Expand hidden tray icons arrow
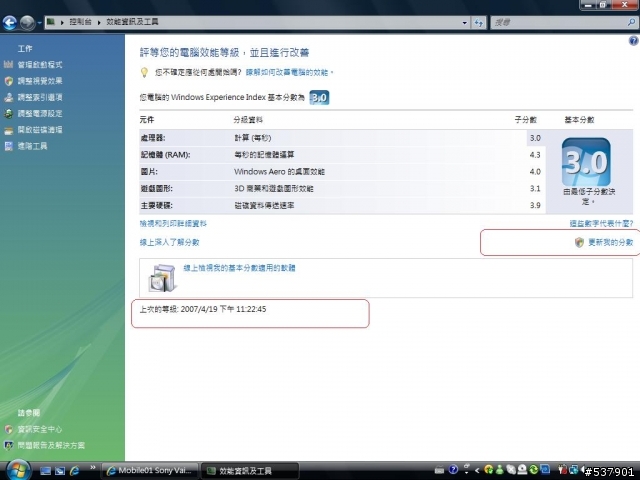 (x=477, y=471)
